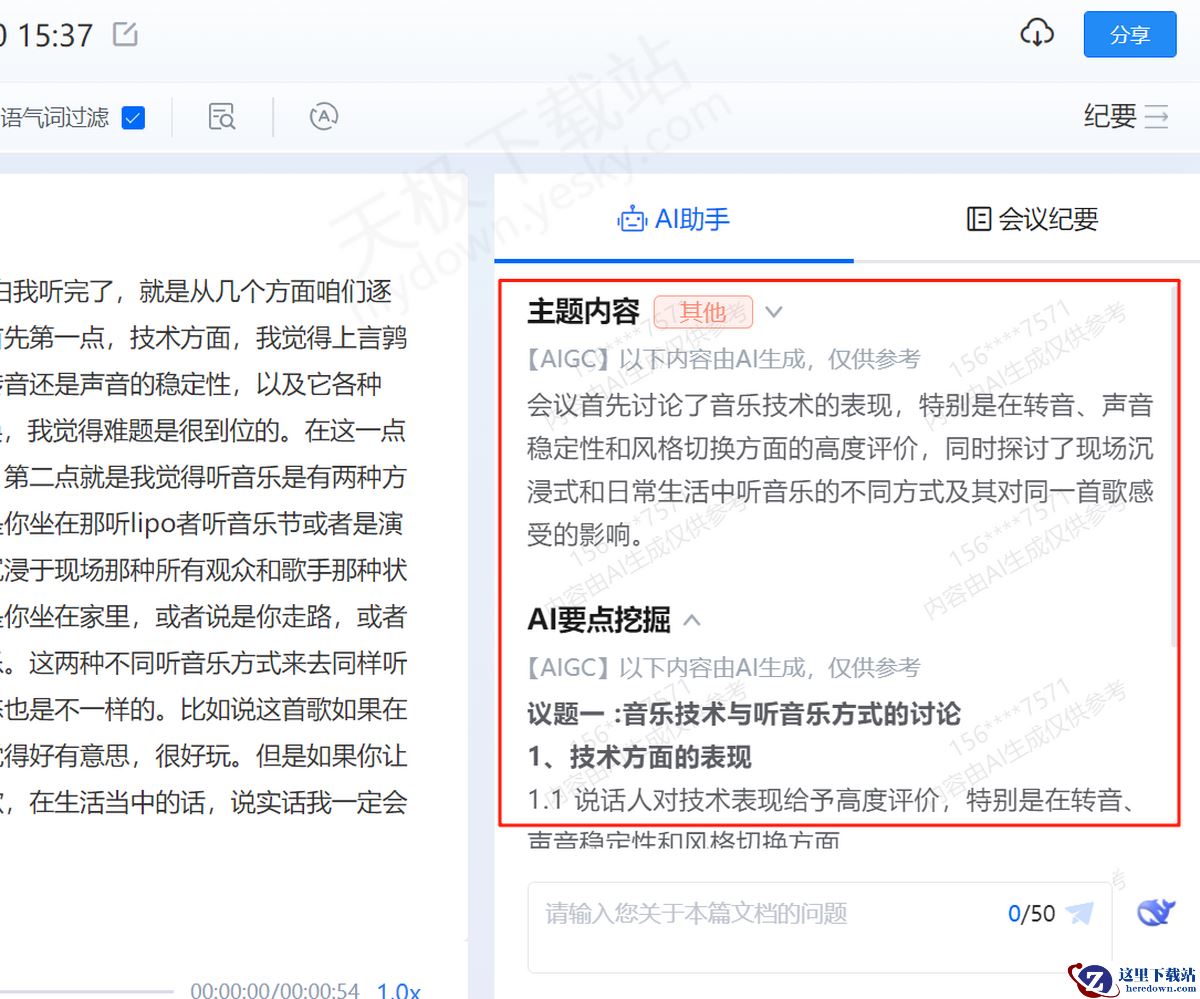Screen dimensions: 1200x999
Task: Collapse the AI要点挖掘 section
Action: click(x=691, y=620)
